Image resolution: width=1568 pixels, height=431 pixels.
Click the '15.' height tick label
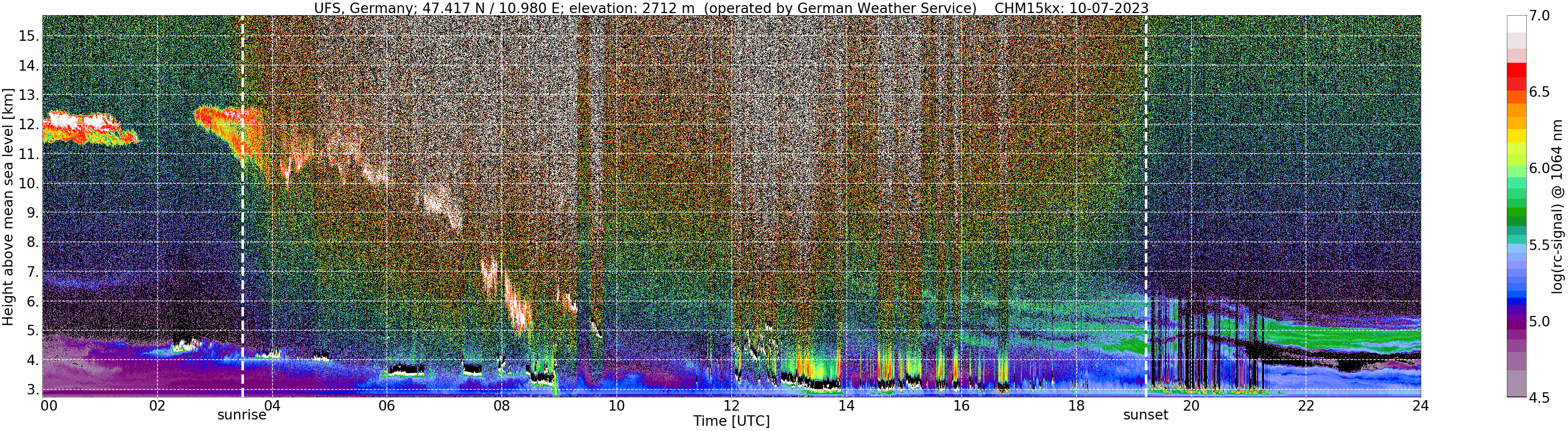(29, 36)
